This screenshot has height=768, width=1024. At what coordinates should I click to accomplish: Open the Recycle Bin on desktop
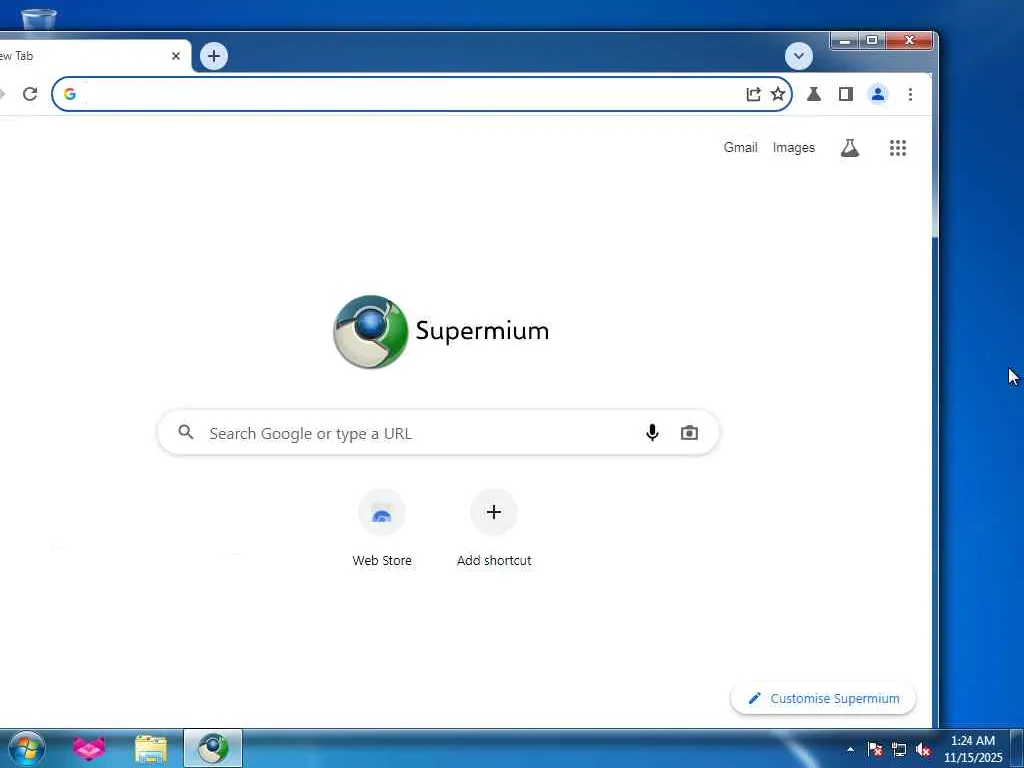(x=39, y=18)
